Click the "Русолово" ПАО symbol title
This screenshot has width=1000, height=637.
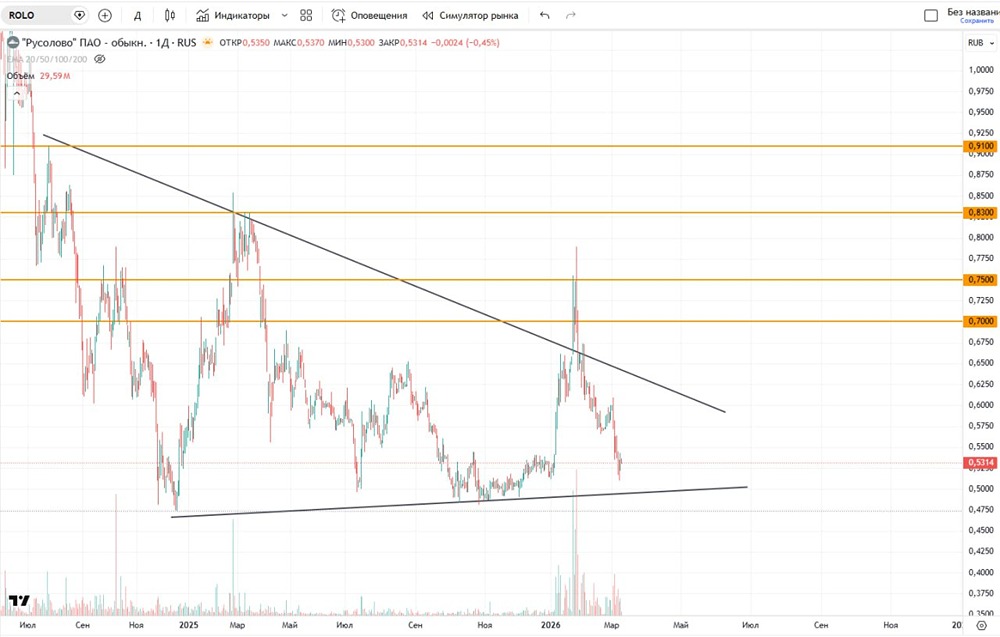pos(109,43)
